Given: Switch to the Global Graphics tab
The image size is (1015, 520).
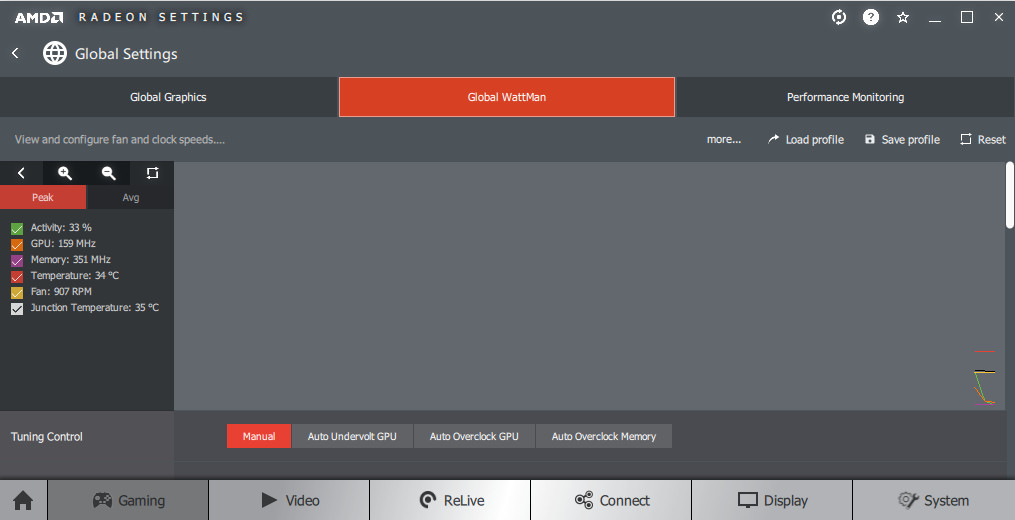Looking at the screenshot, I should click(168, 97).
